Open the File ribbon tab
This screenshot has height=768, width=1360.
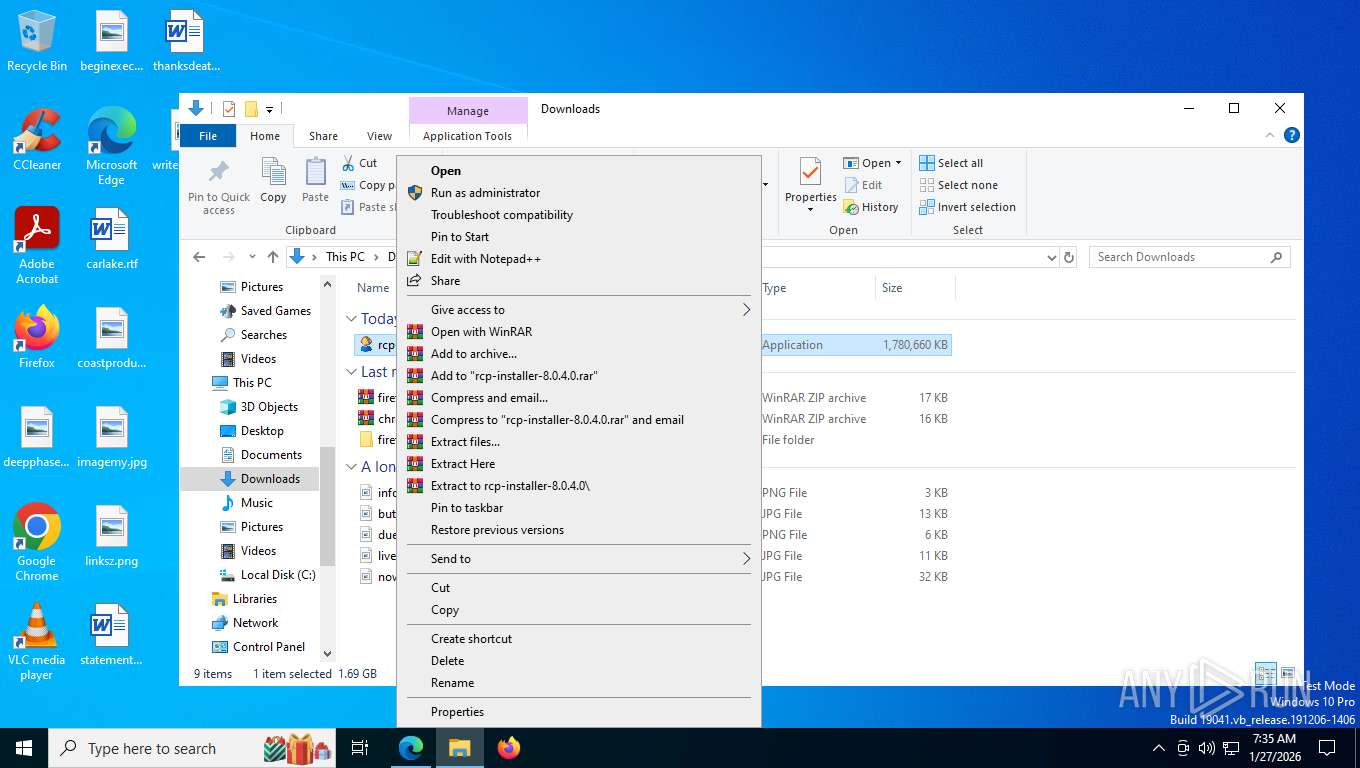[x=208, y=136]
